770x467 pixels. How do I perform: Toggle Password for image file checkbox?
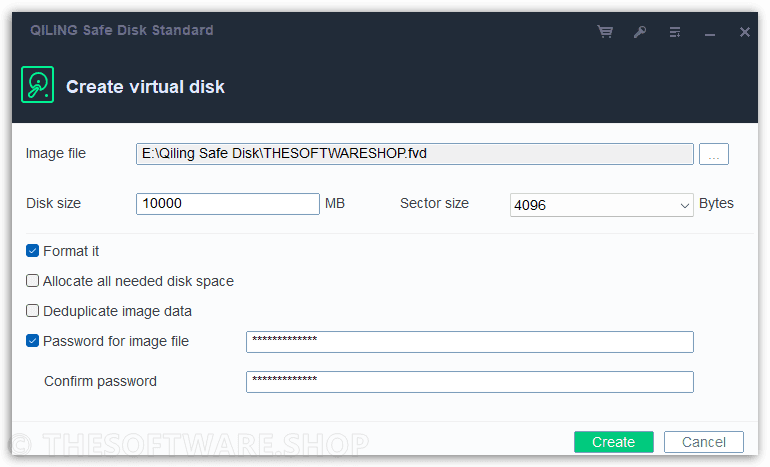pos(32,341)
